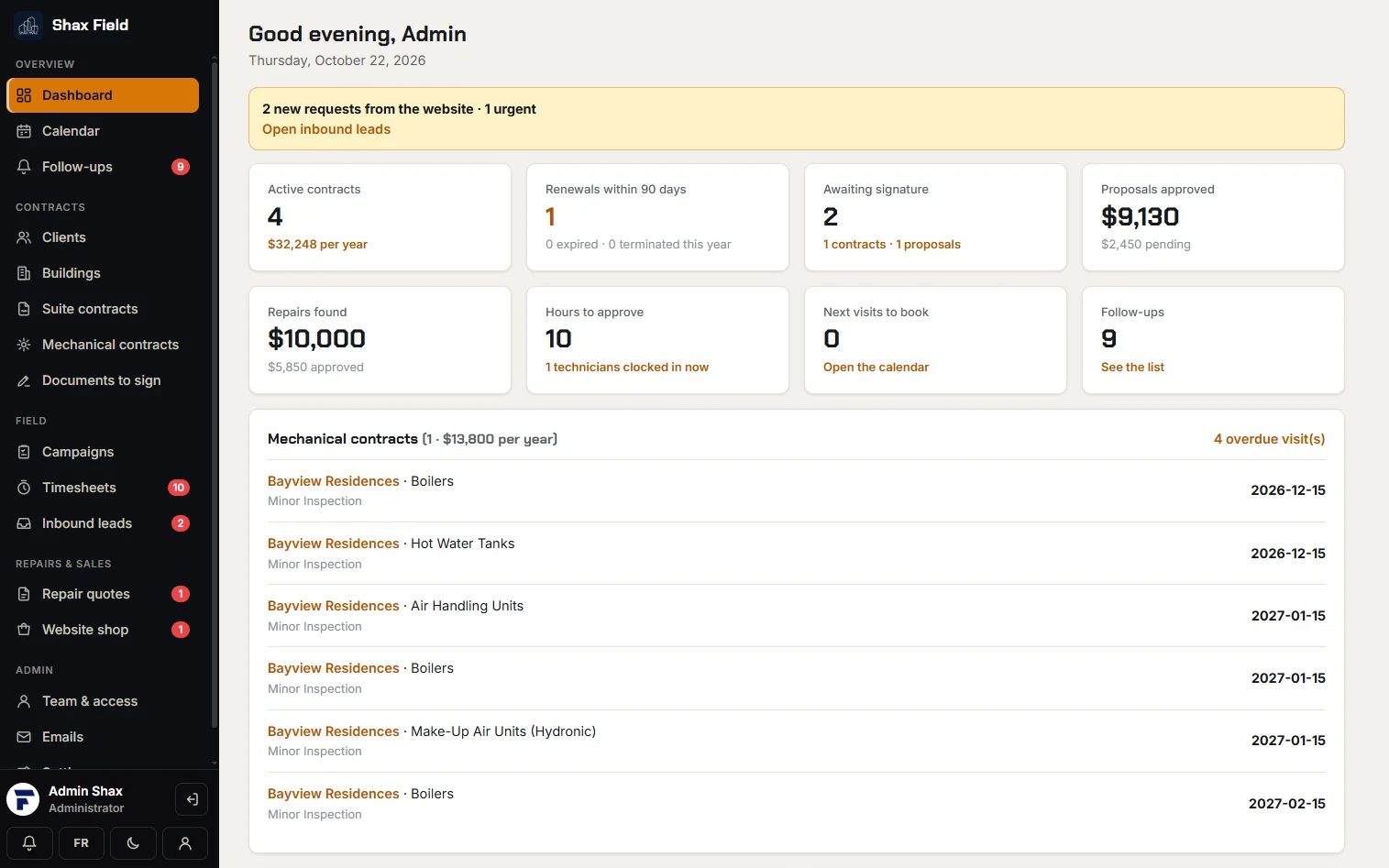The height and width of the screenshot is (868, 1389).
Task: Toggle dark mode with the moon icon
Action: pyautogui.click(x=133, y=843)
